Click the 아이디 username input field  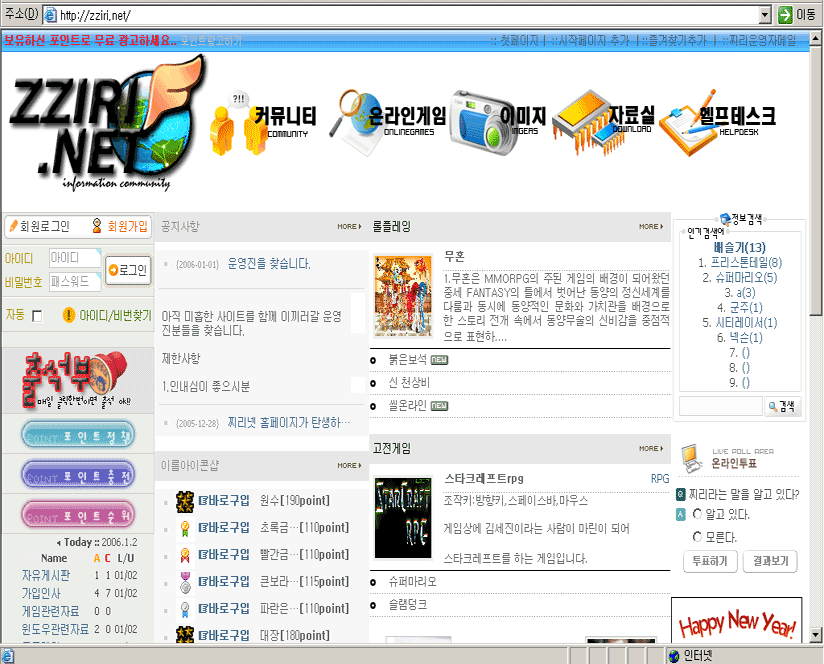[x=74, y=258]
